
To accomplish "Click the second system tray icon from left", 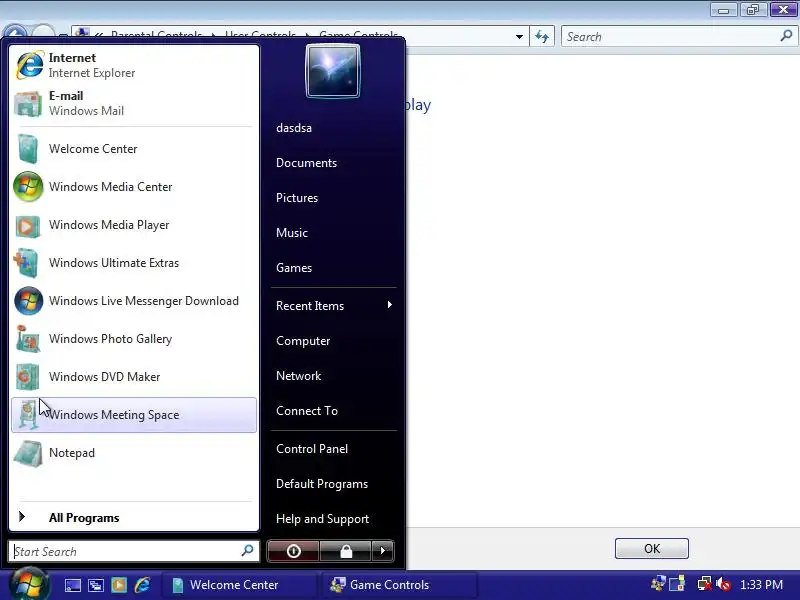I will (x=678, y=584).
